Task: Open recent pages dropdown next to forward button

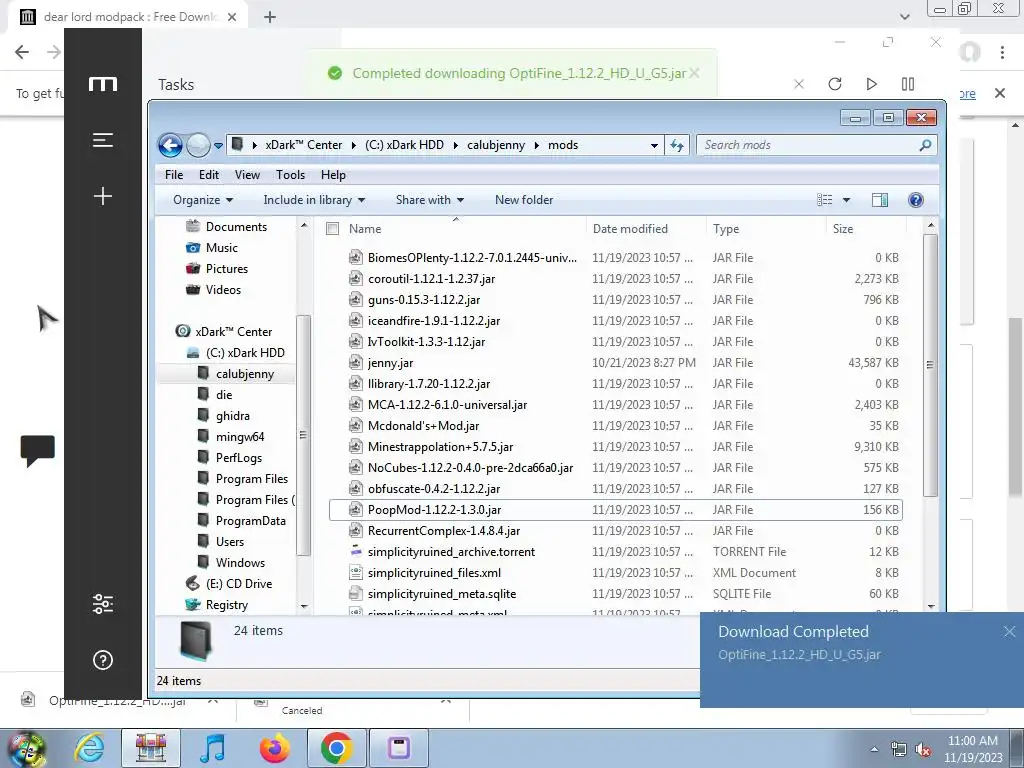Action: pos(218,146)
